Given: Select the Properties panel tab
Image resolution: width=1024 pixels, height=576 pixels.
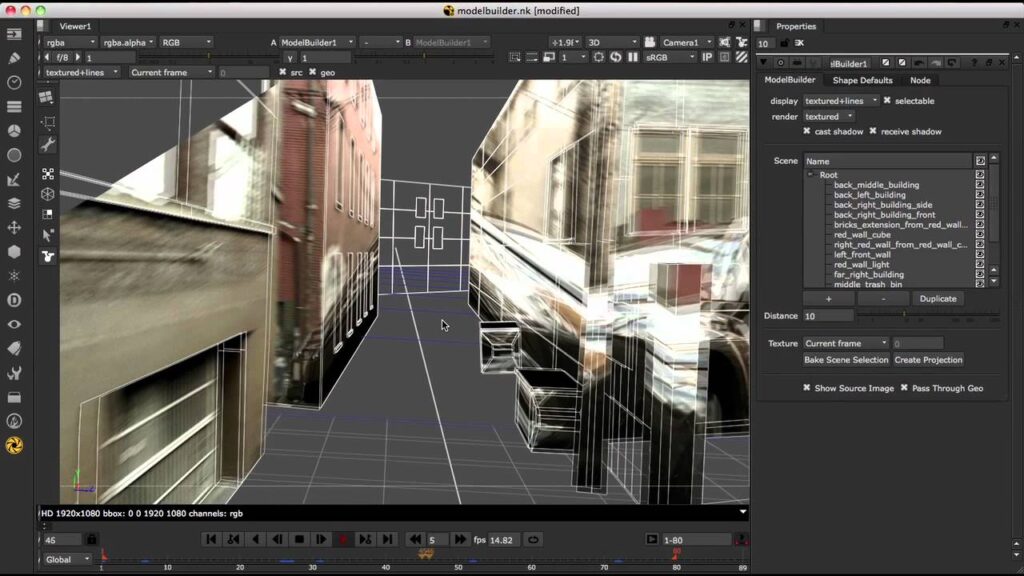Looking at the screenshot, I should click(x=795, y=26).
